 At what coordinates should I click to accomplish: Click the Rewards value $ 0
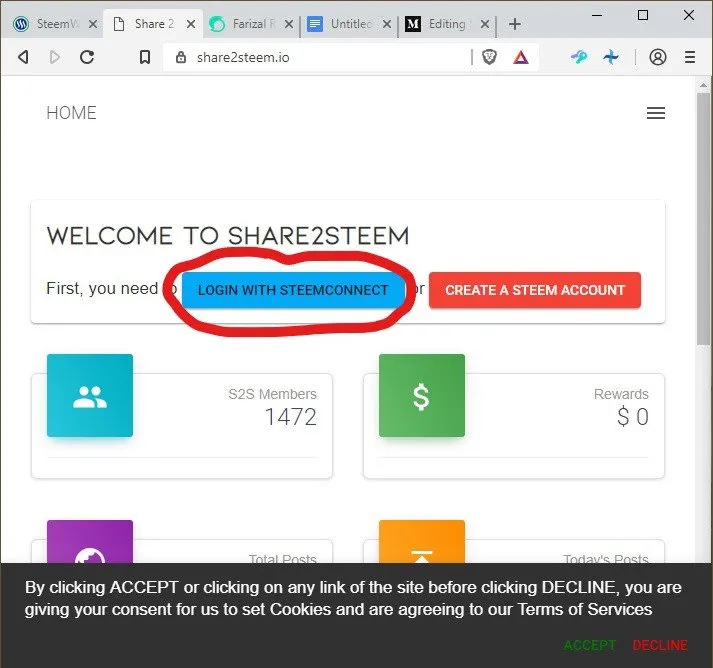click(633, 417)
